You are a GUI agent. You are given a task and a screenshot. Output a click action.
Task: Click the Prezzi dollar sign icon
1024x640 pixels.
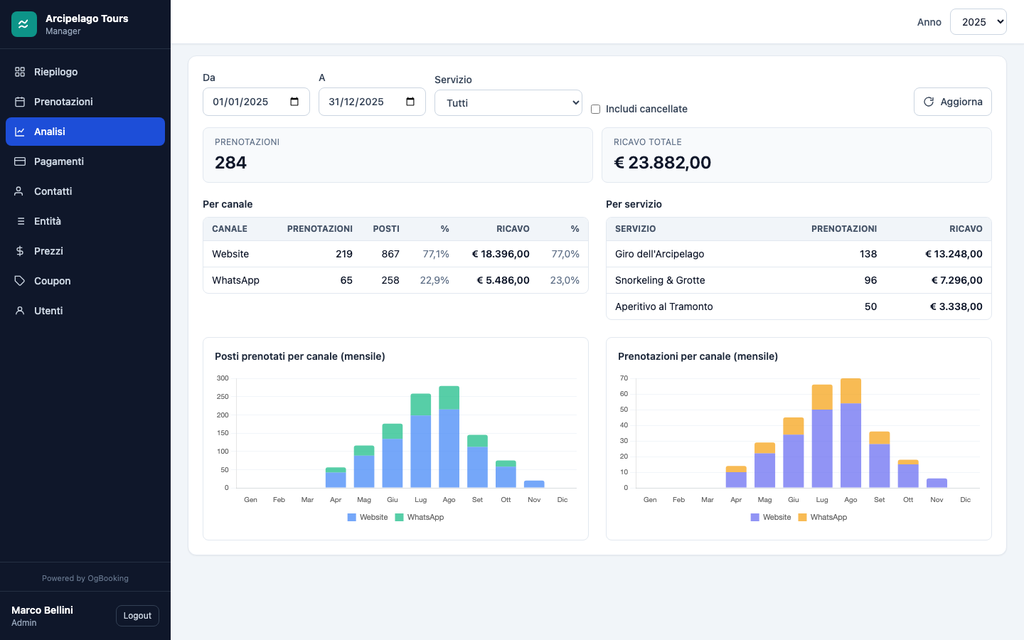coord(20,251)
